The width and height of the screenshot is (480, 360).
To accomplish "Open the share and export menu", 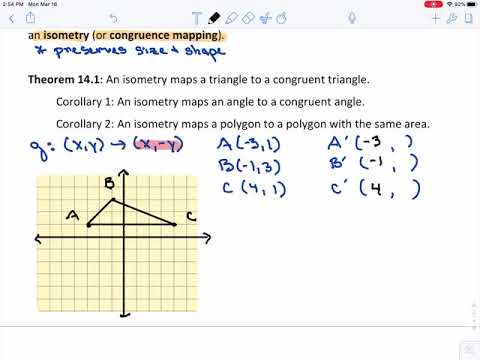I will pyautogui.click(x=30, y=17).
